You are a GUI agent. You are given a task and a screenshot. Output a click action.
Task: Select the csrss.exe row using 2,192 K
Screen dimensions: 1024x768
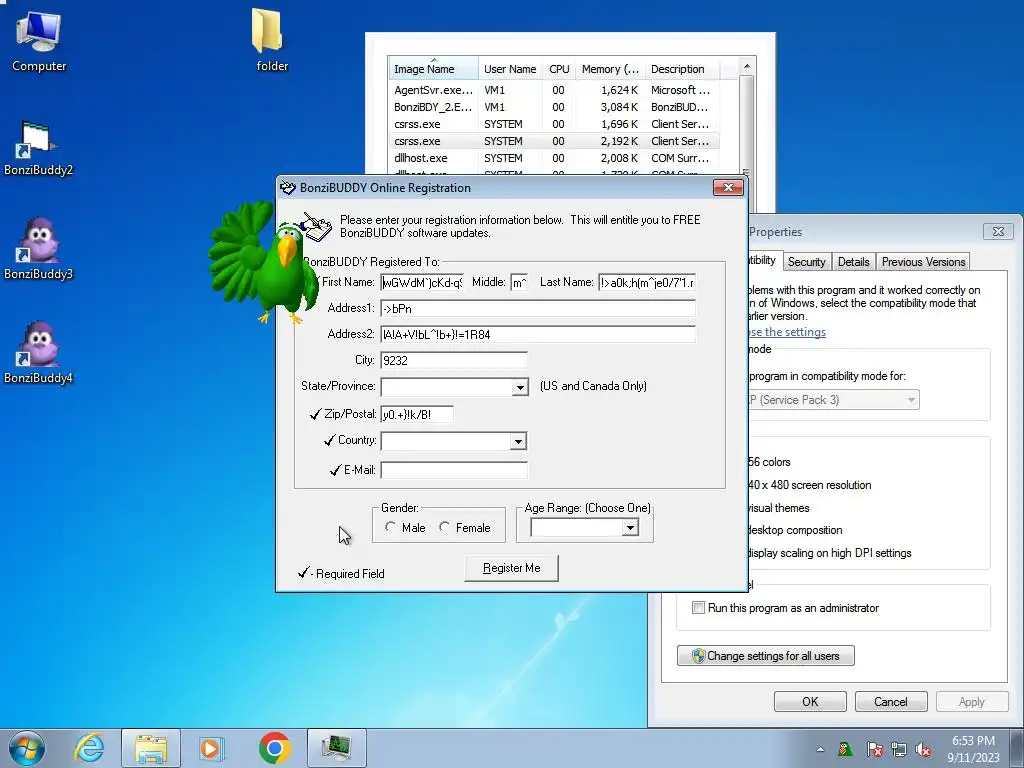tap(554, 141)
